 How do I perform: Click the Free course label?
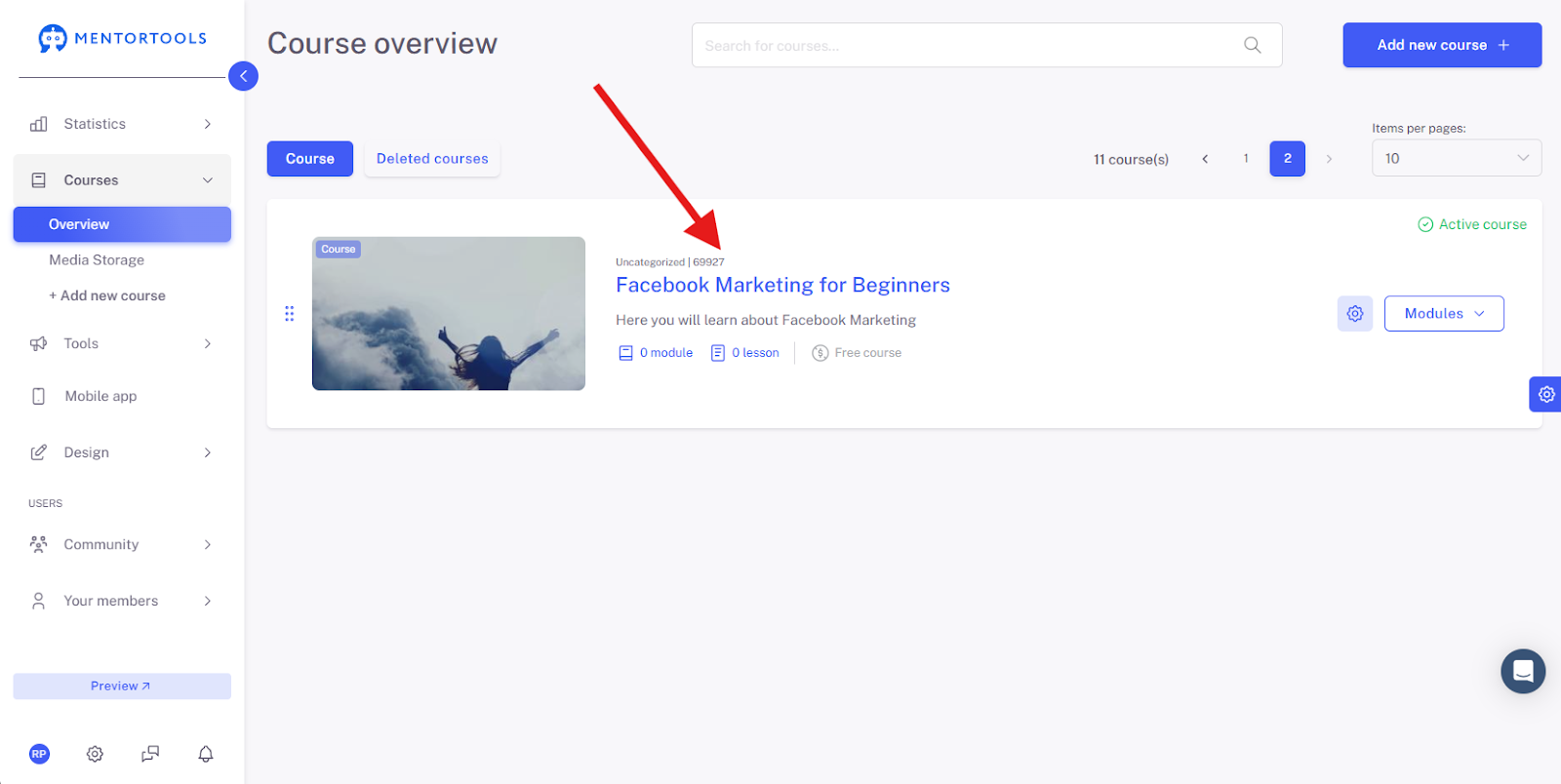click(868, 353)
